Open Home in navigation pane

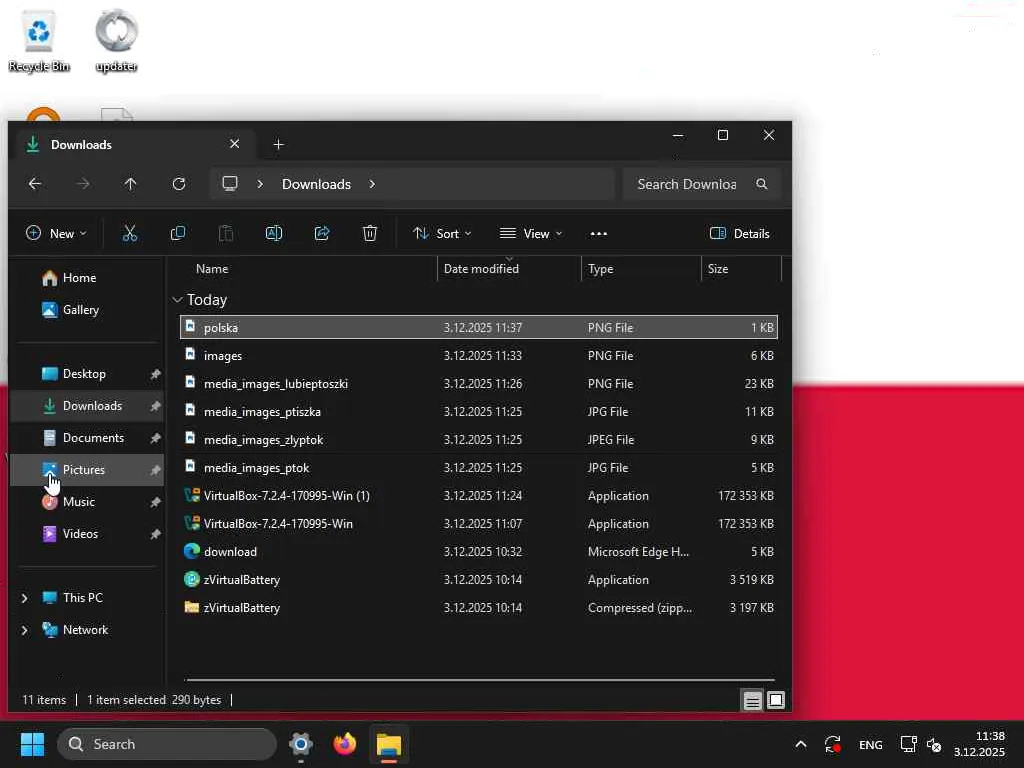point(86,278)
